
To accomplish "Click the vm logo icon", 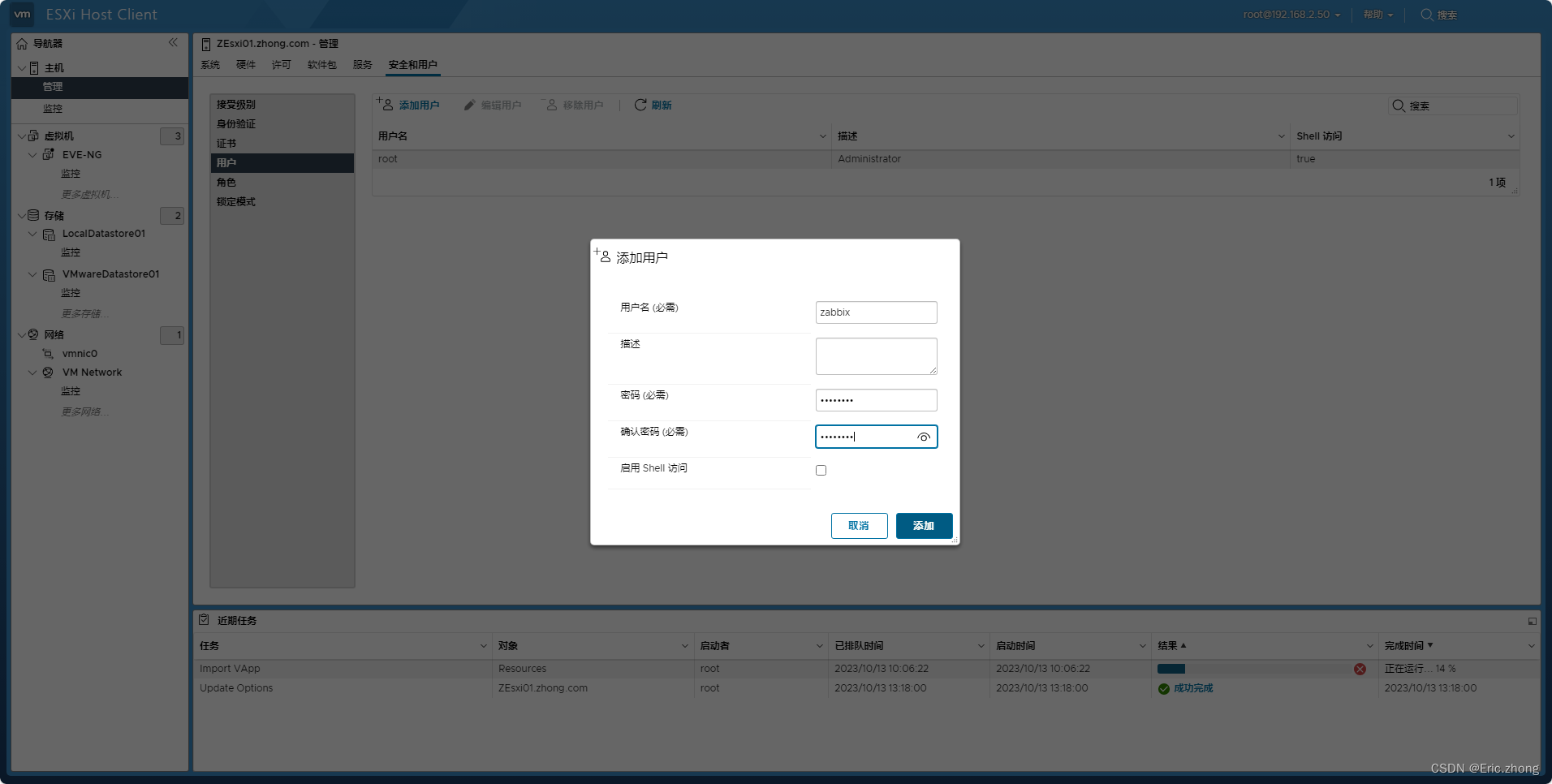I will tap(22, 14).
